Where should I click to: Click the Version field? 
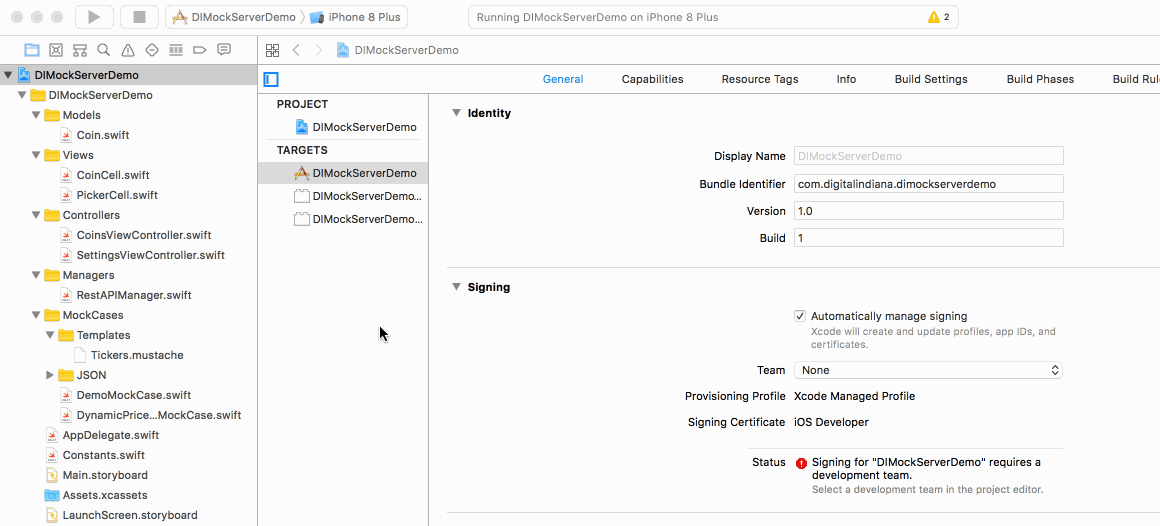(x=928, y=211)
